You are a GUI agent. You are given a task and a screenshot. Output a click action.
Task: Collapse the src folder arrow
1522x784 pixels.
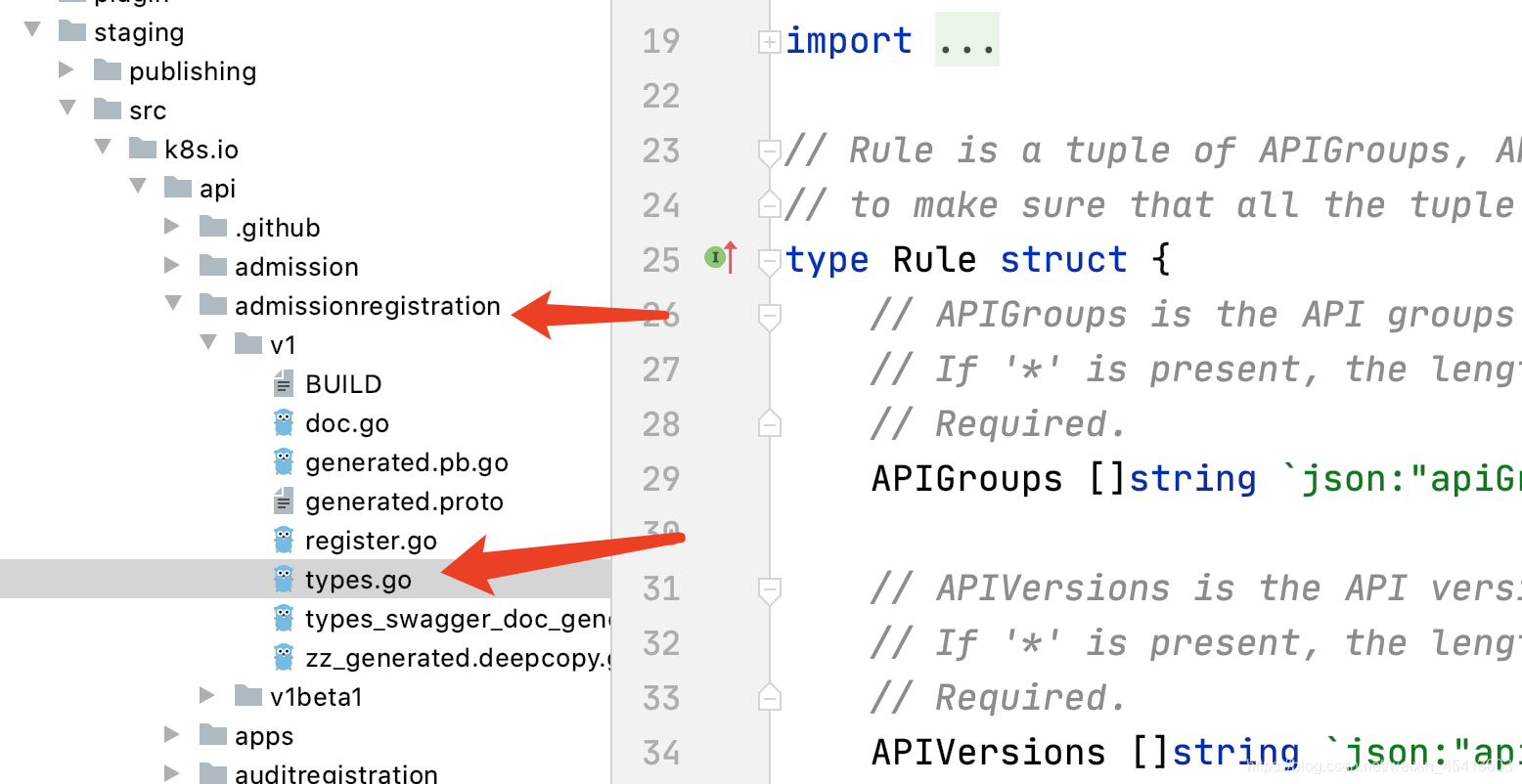pyautogui.click(x=67, y=108)
